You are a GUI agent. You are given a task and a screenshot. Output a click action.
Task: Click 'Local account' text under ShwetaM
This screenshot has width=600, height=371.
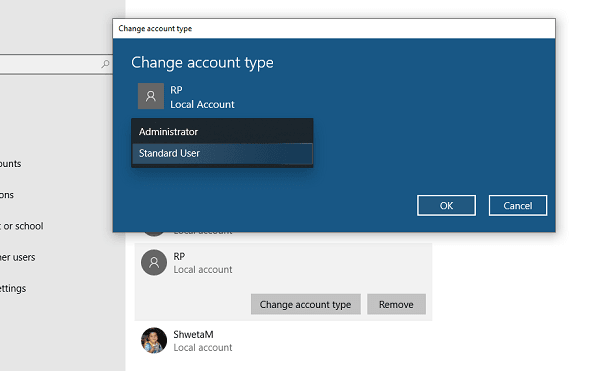pyautogui.click(x=203, y=347)
